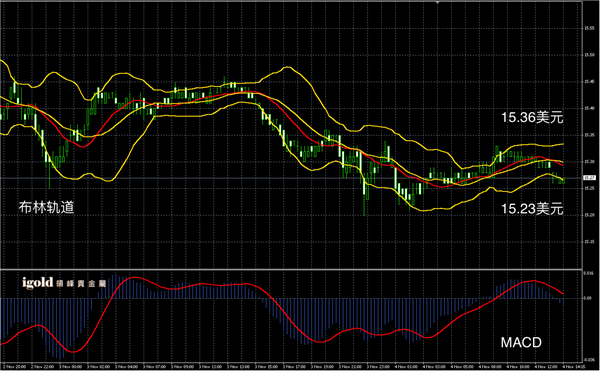Click the 4 Nov 01:00 time label
Viewport: 600px width, 371px height.
coord(406,367)
